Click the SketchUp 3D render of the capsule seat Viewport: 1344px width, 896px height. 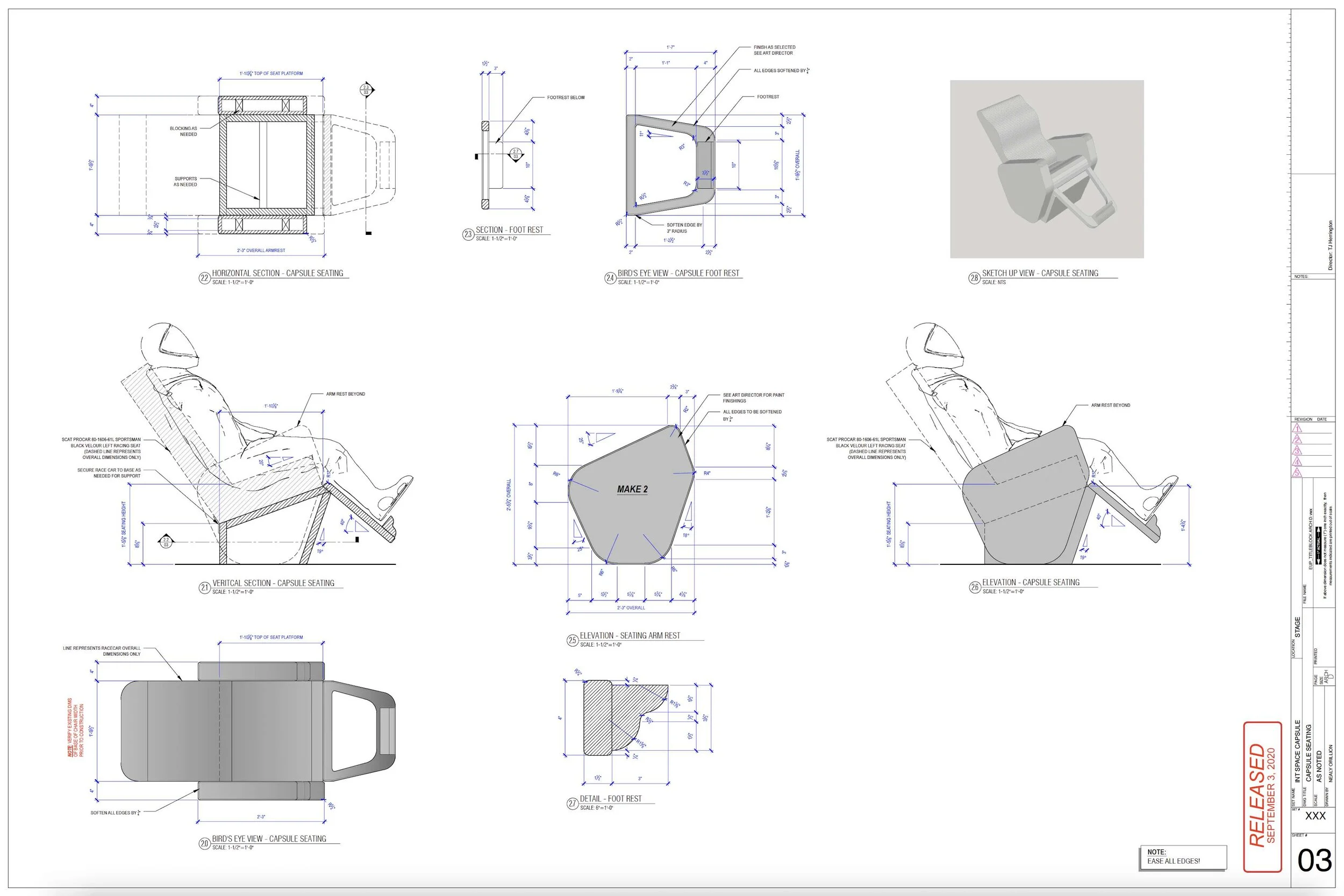point(1047,169)
